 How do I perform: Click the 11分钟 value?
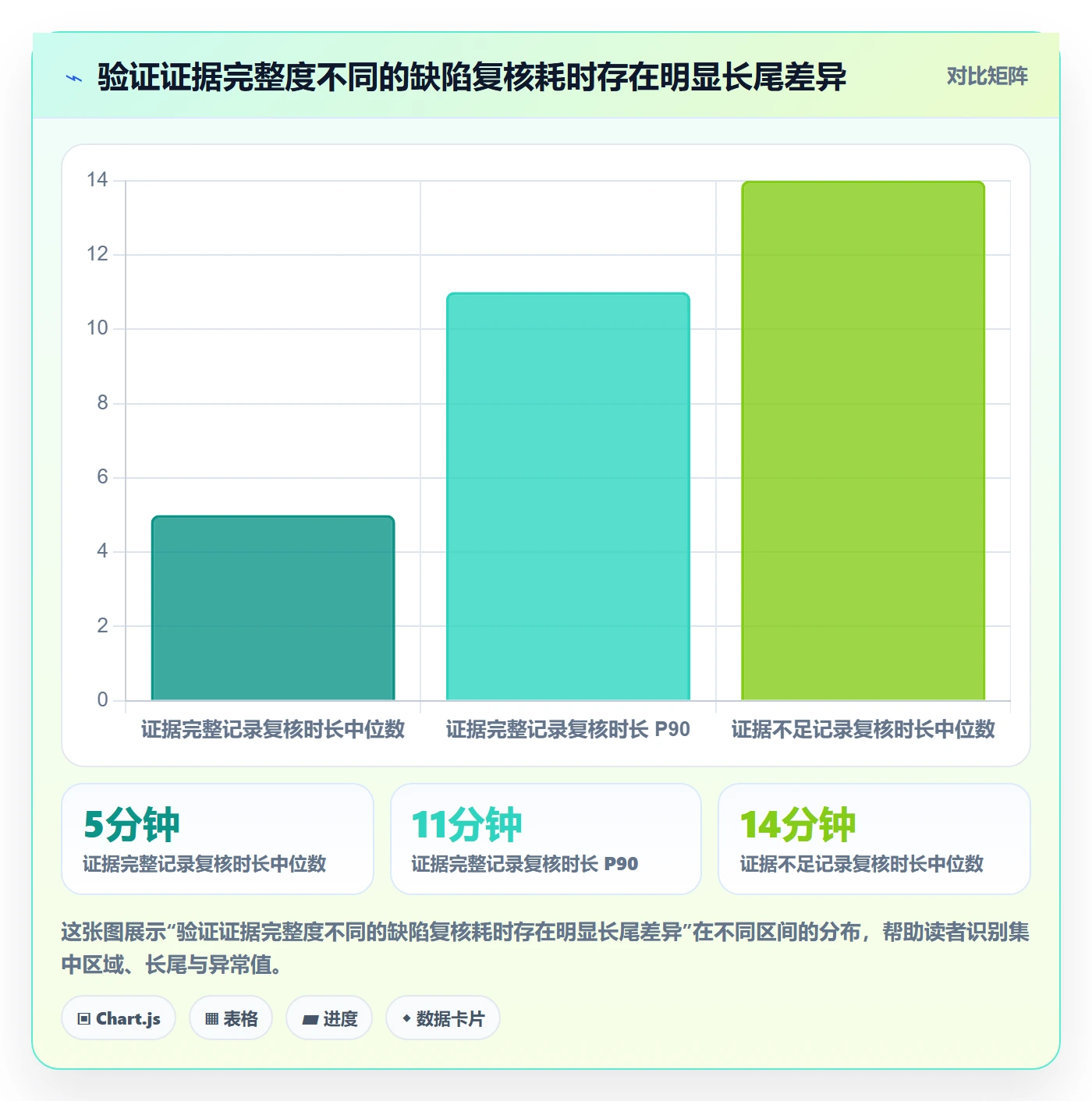click(466, 824)
